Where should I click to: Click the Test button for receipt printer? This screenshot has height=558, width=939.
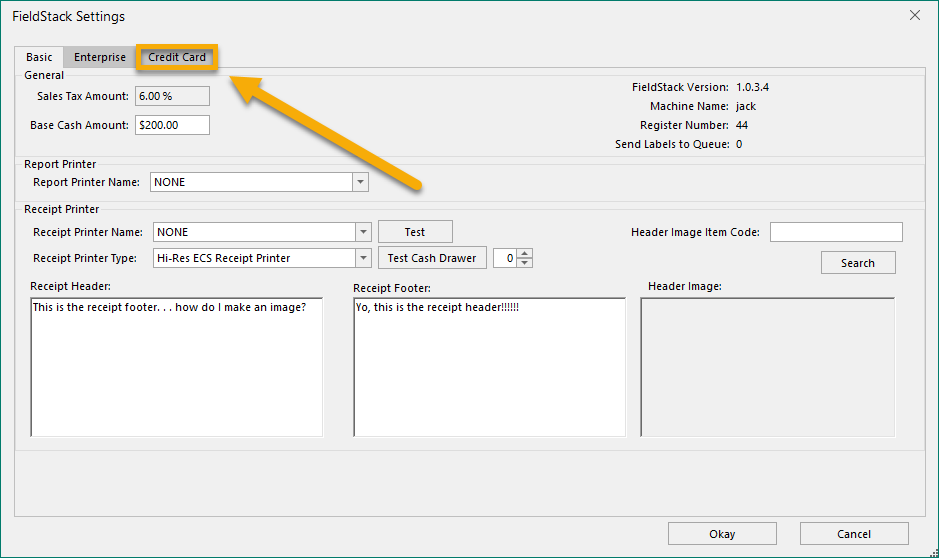tap(415, 232)
